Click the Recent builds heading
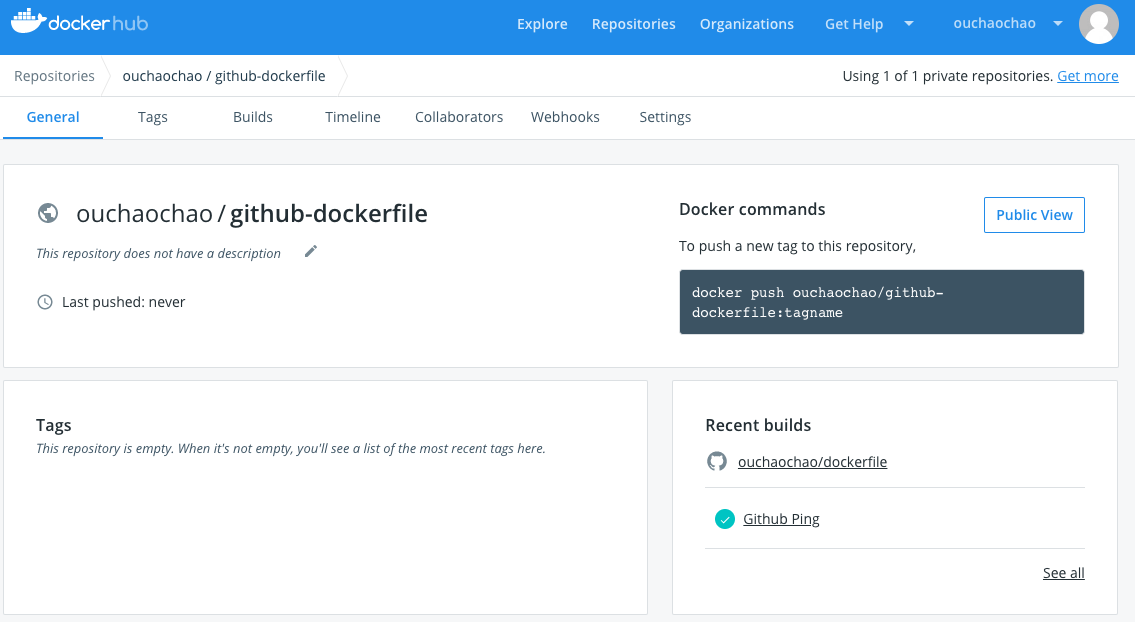The height and width of the screenshot is (622, 1135). [x=758, y=425]
